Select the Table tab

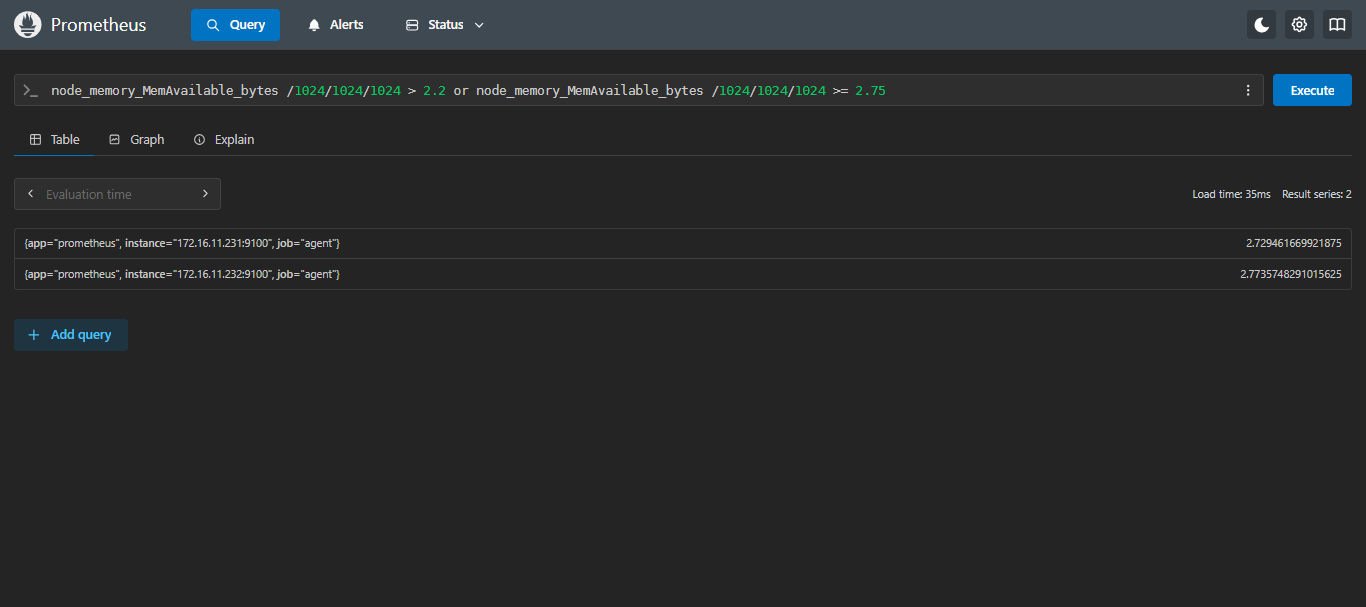(55, 140)
